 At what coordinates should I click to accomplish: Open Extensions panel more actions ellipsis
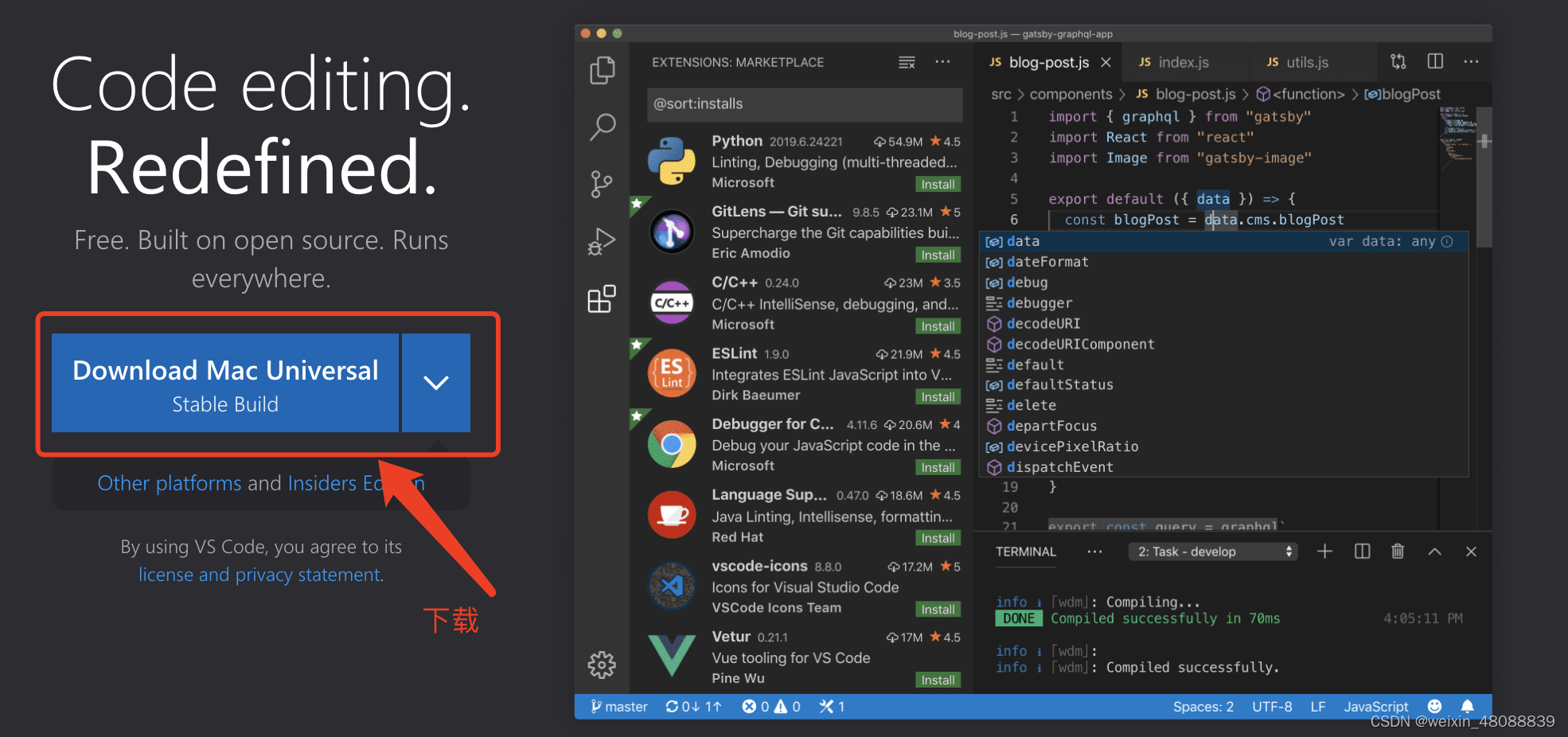point(942,62)
